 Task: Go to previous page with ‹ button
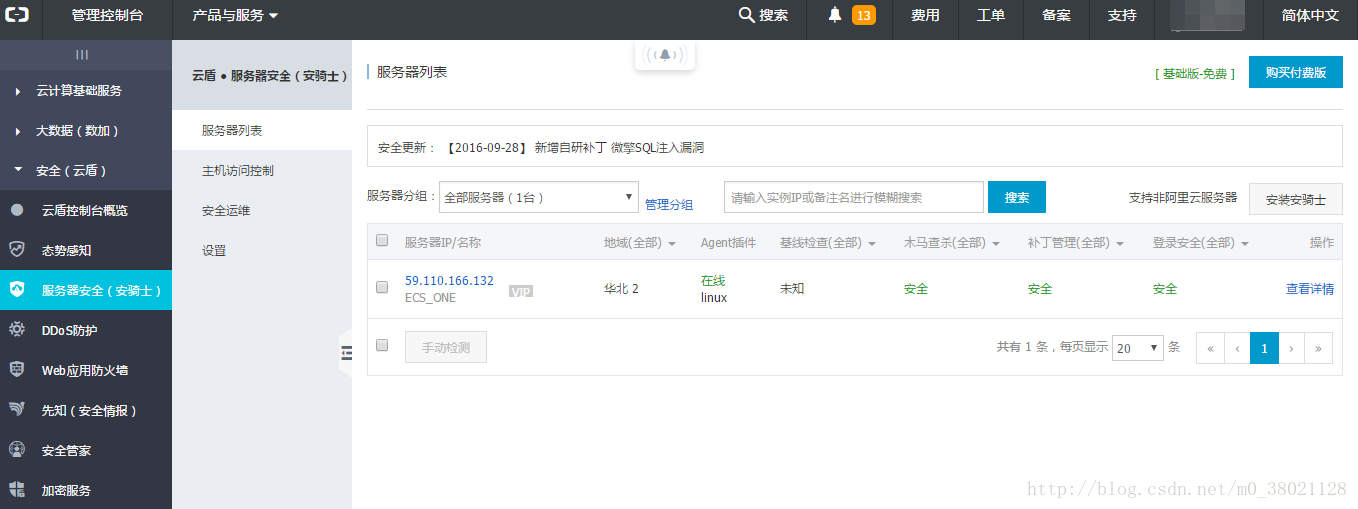click(x=1237, y=348)
